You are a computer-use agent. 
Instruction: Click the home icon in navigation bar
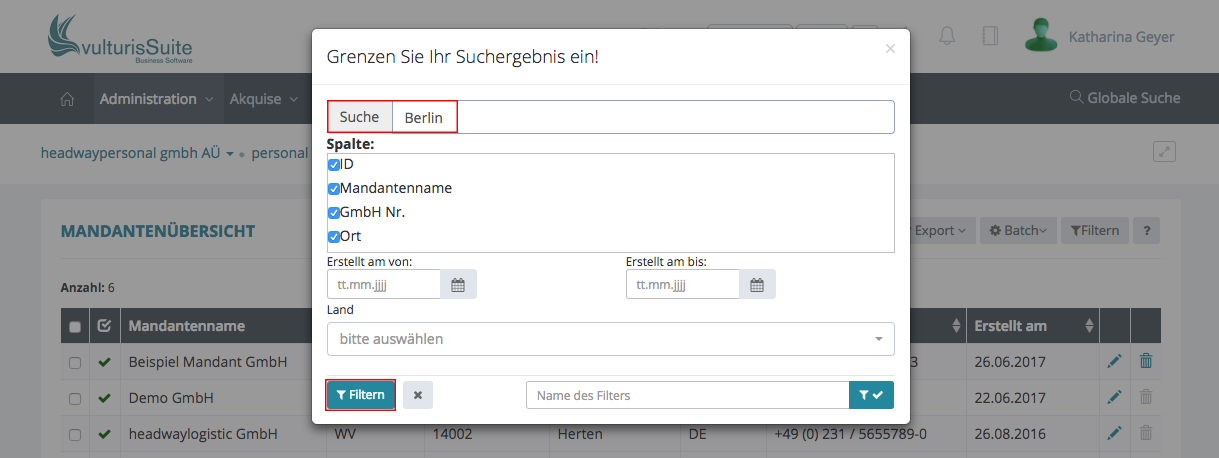coord(68,99)
